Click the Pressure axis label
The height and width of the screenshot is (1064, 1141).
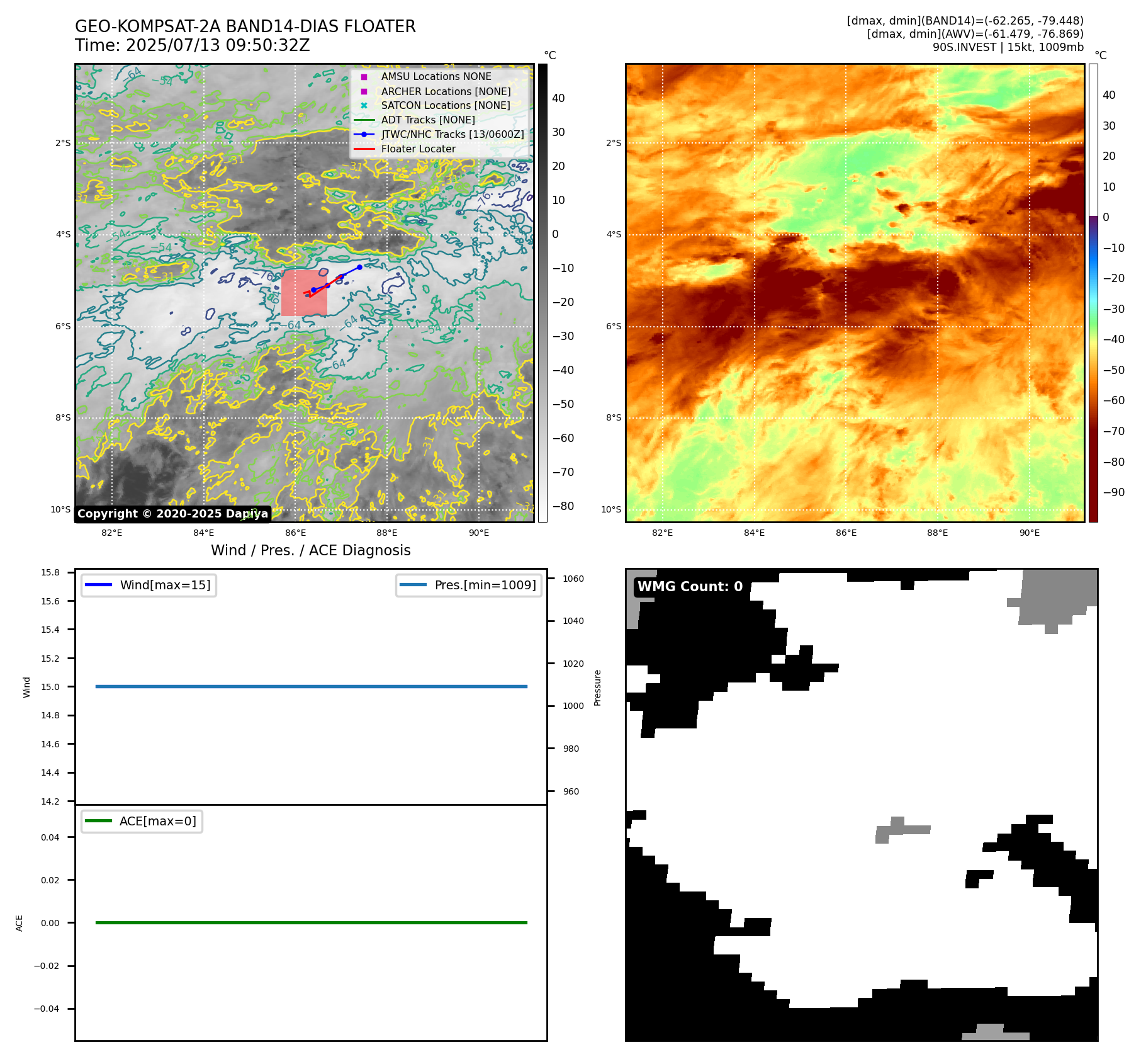(x=598, y=688)
